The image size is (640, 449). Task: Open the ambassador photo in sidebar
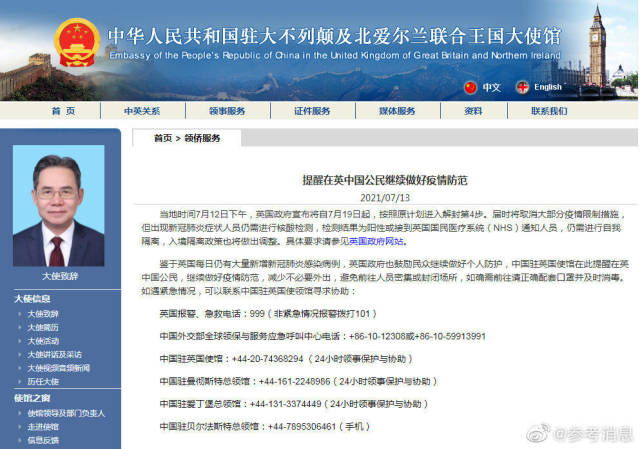point(58,206)
